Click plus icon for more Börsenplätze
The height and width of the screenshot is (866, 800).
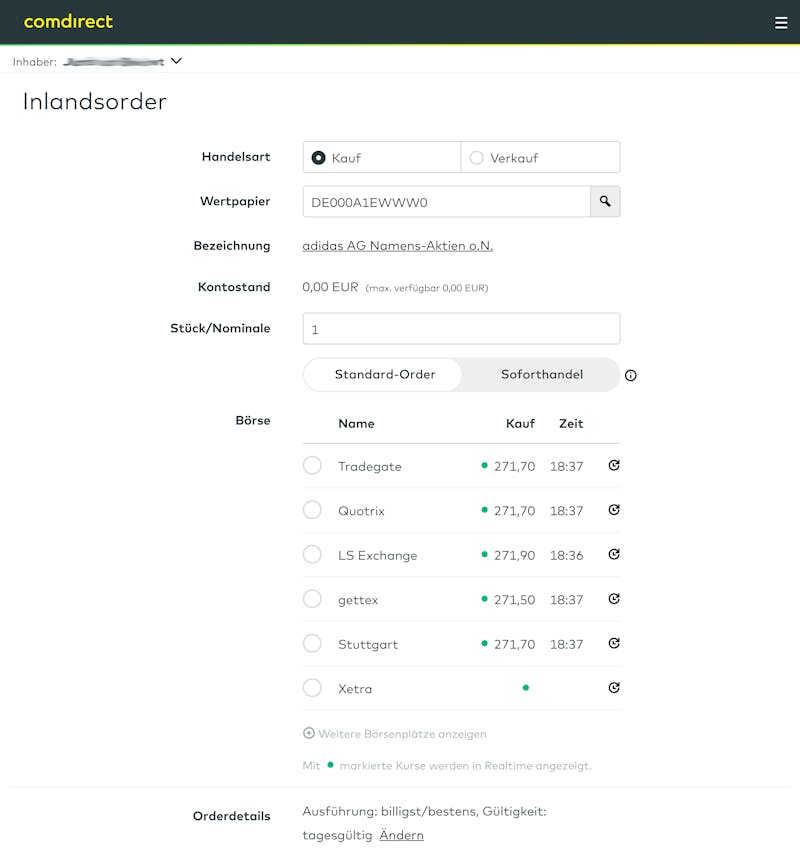point(309,733)
